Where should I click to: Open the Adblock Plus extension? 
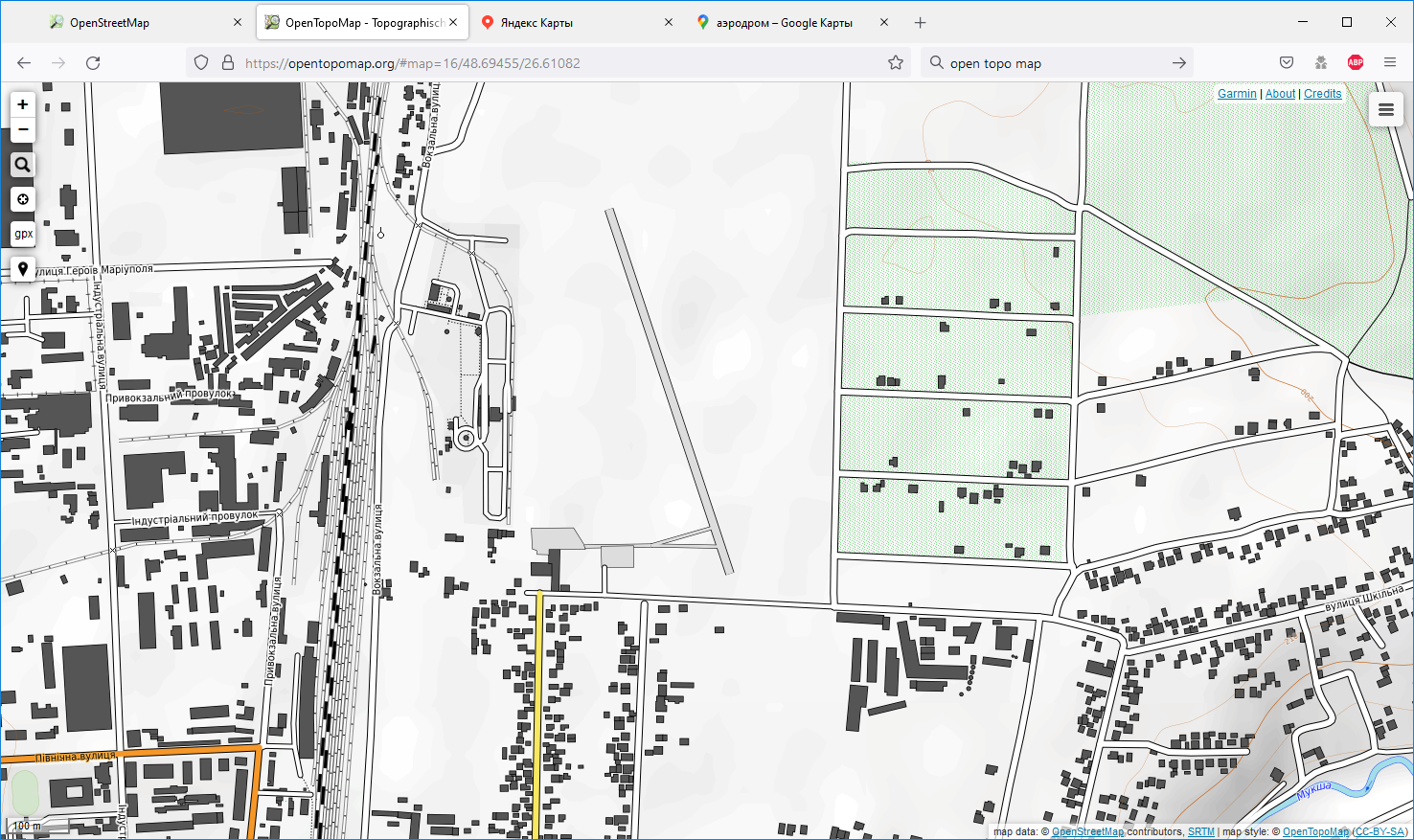point(1356,63)
